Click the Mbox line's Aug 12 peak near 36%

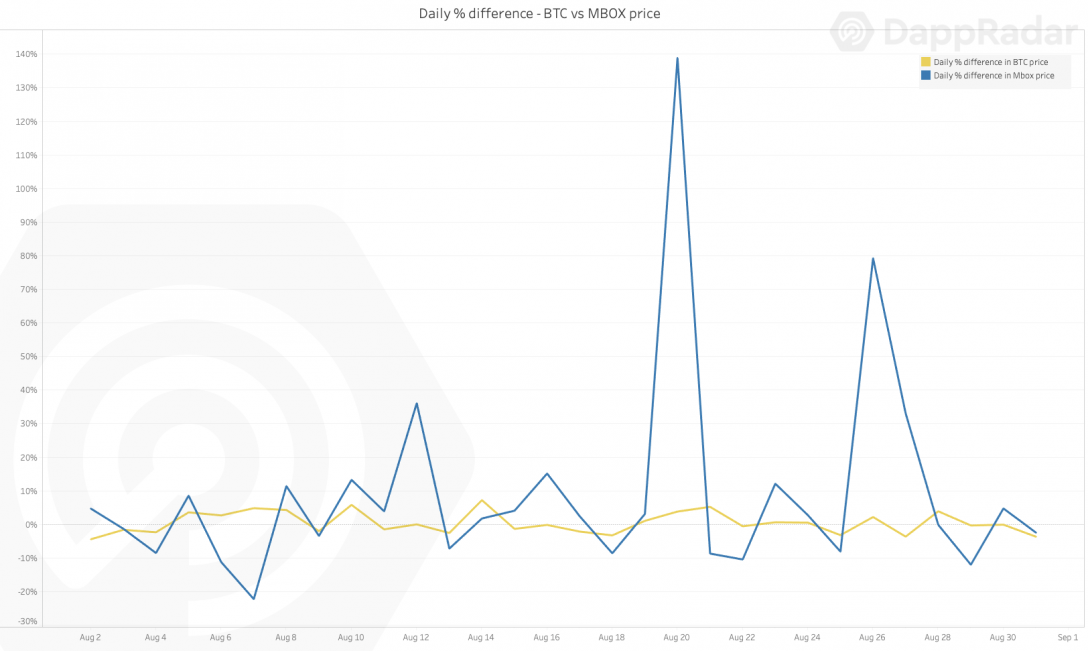pos(416,403)
